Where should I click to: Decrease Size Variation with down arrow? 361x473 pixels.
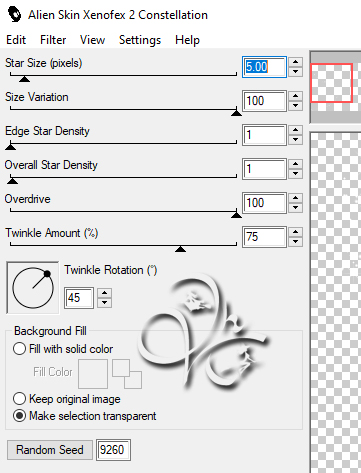pyautogui.click(x=296, y=106)
